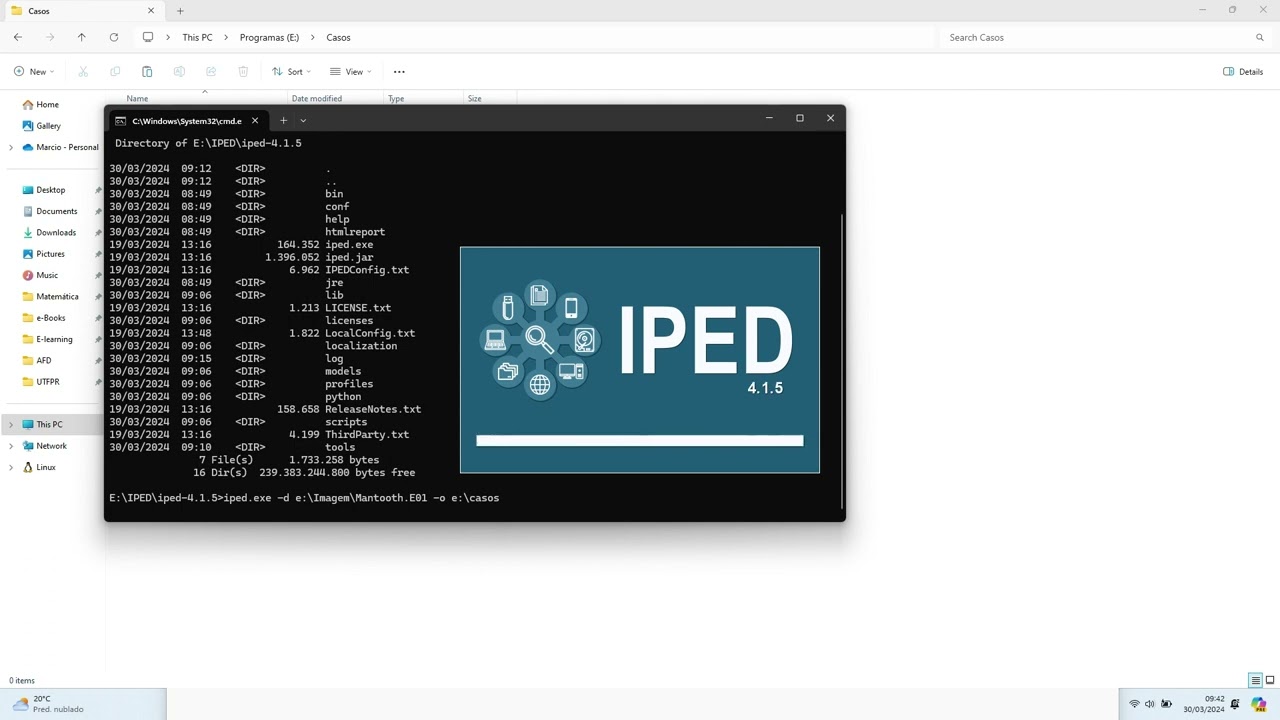Viewport: 1280px width, 720px height.
Task: Expand the Marcio - Personal OneDrive node
Action: (11, 147)
